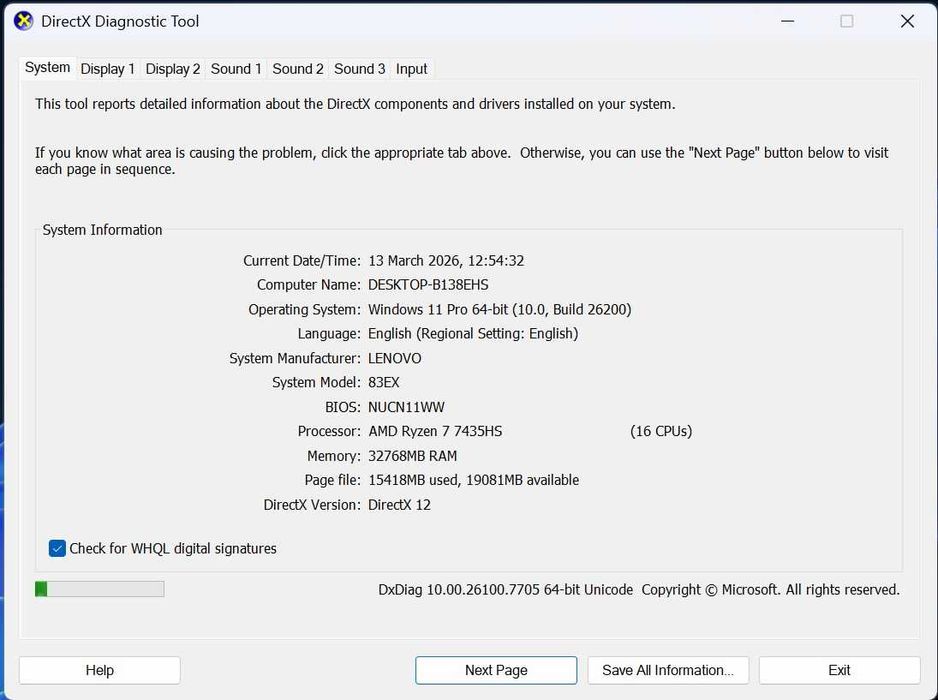Screen dimensions: 938x700
Task: Click computer name DESKTOP-B138EHS
Action: click(x=428, y=285)
